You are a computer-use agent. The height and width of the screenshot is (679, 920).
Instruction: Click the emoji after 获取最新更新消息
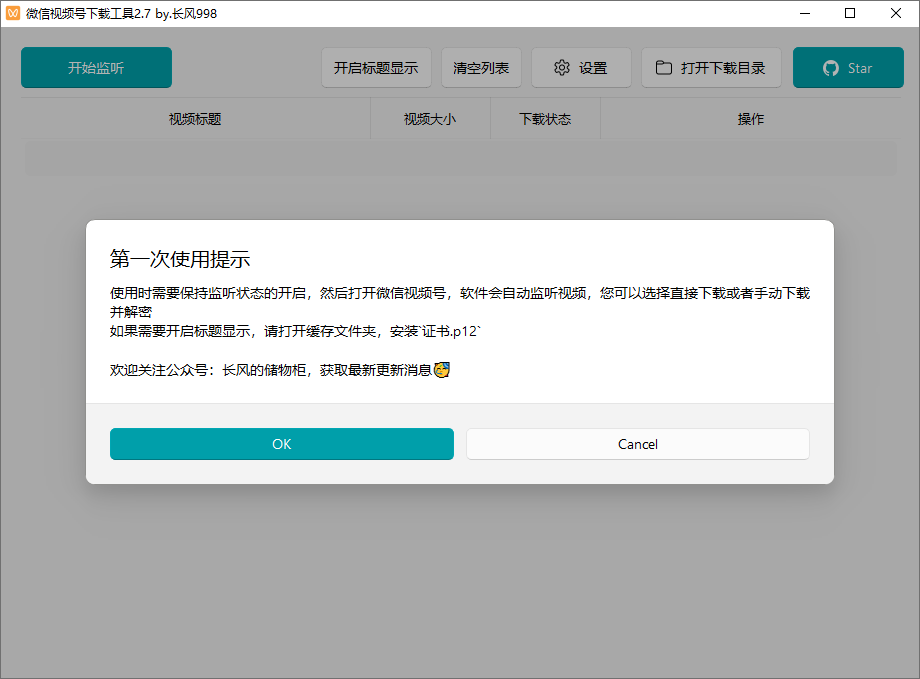[442, 370]
